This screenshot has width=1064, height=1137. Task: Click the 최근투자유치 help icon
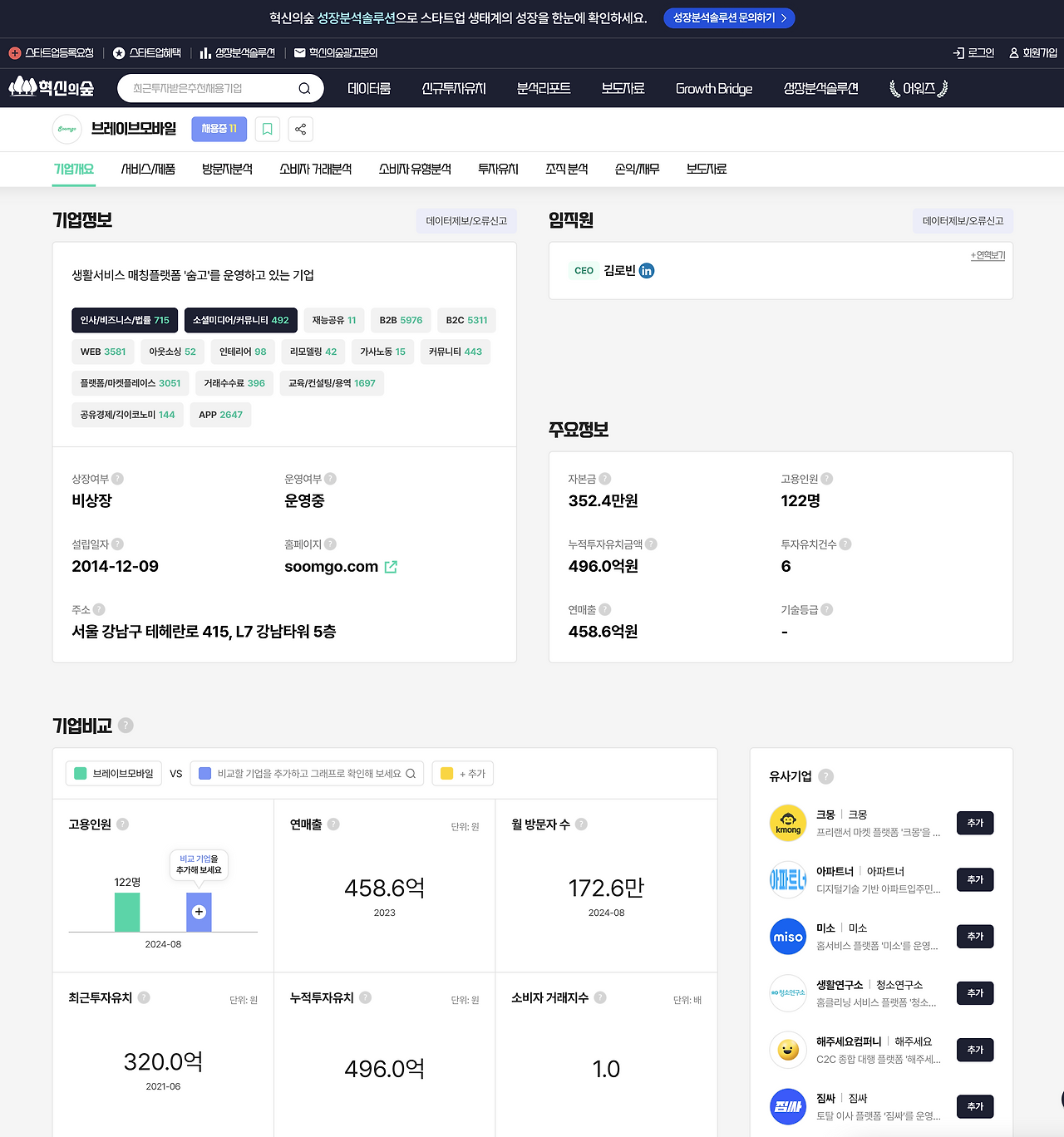coord(144,997)
